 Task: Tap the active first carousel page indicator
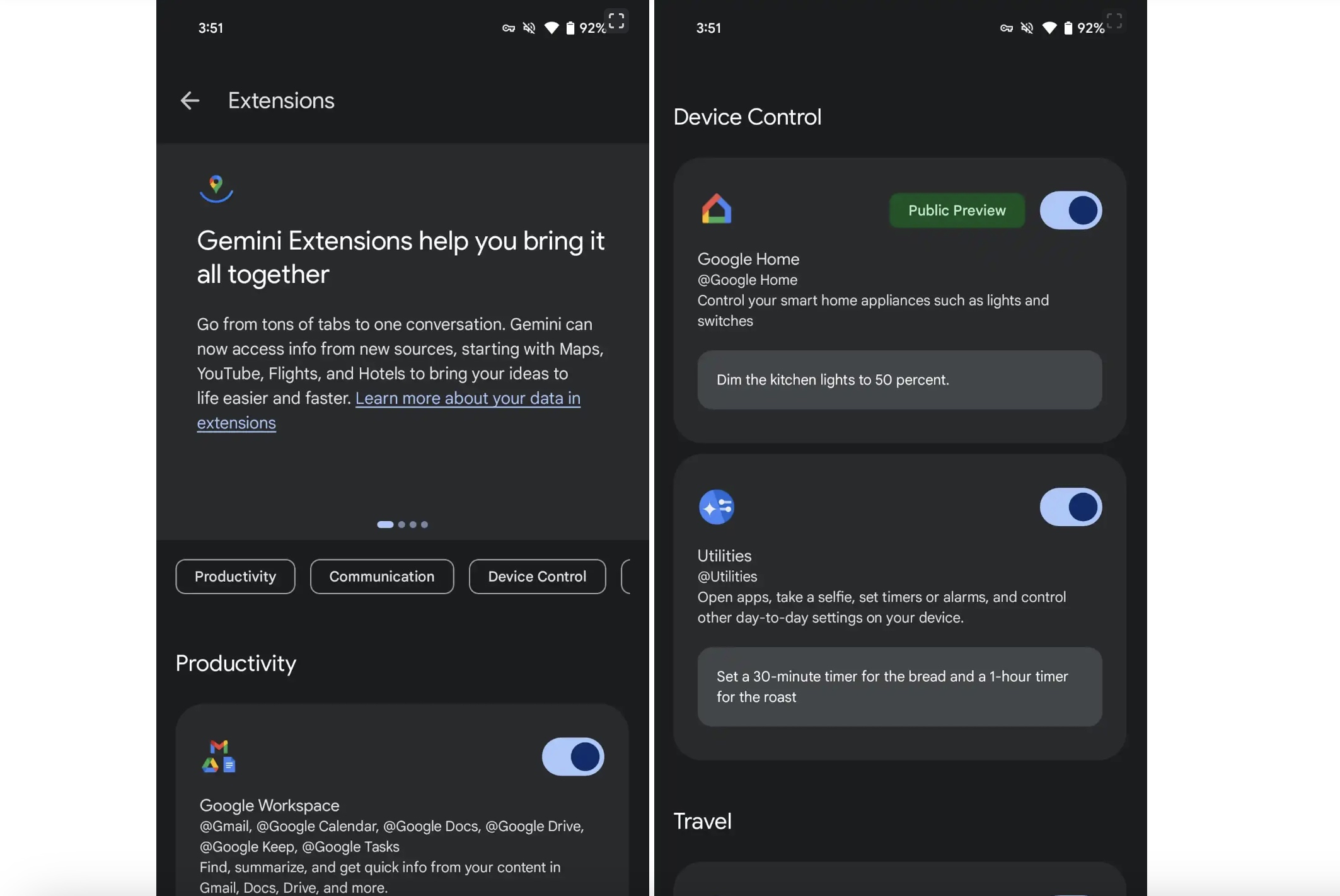[385, 524]
